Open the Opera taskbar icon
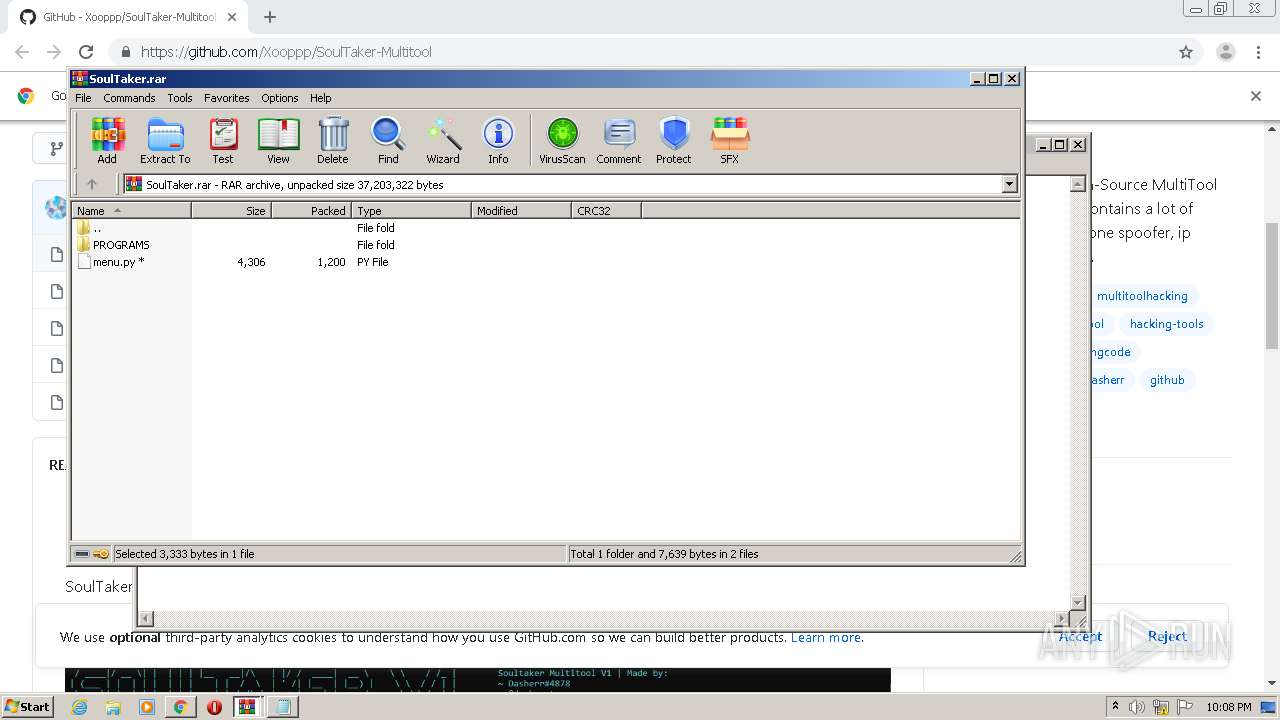 (214, 707)
